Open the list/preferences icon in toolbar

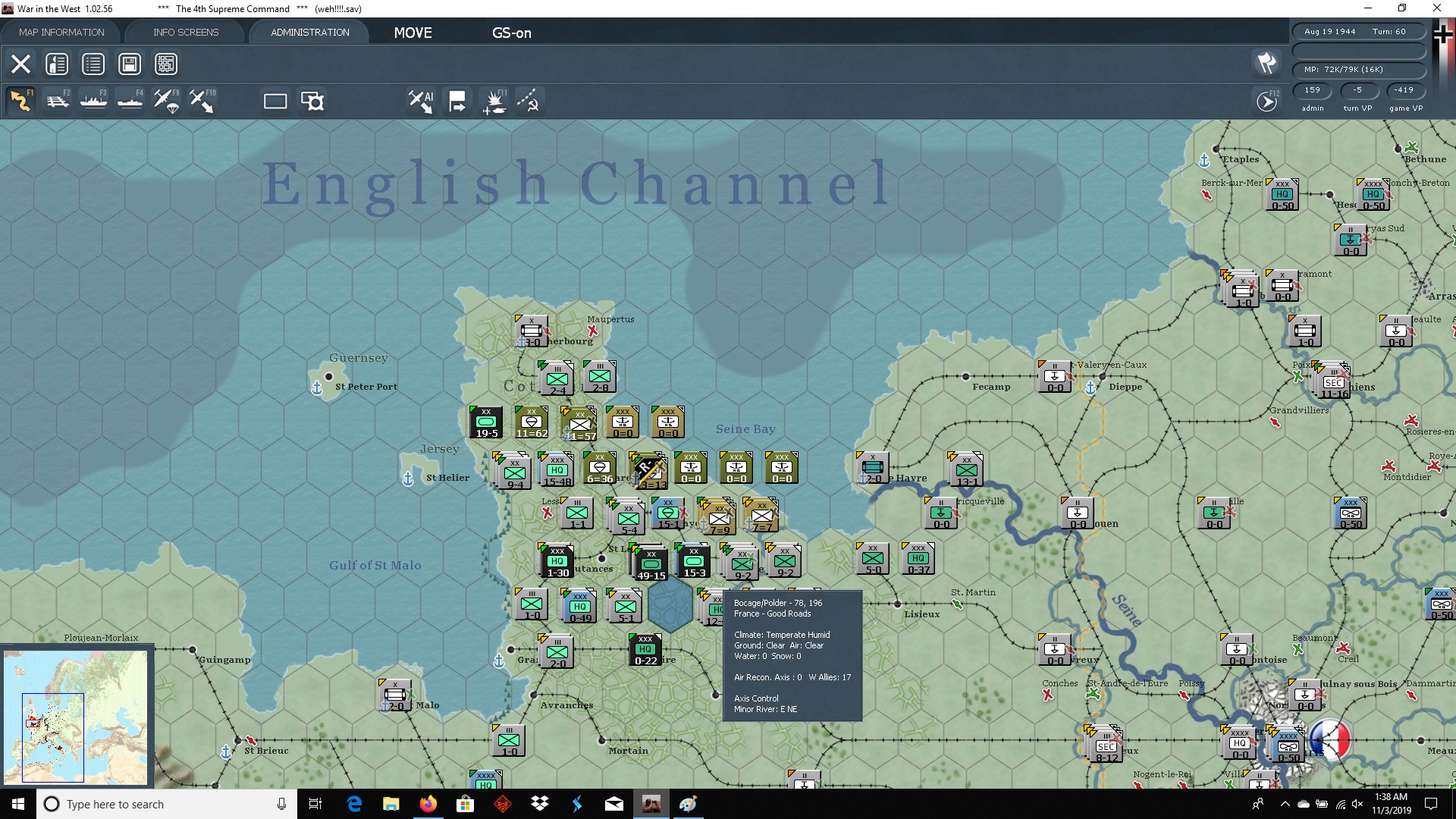click(x=93, y=64)
